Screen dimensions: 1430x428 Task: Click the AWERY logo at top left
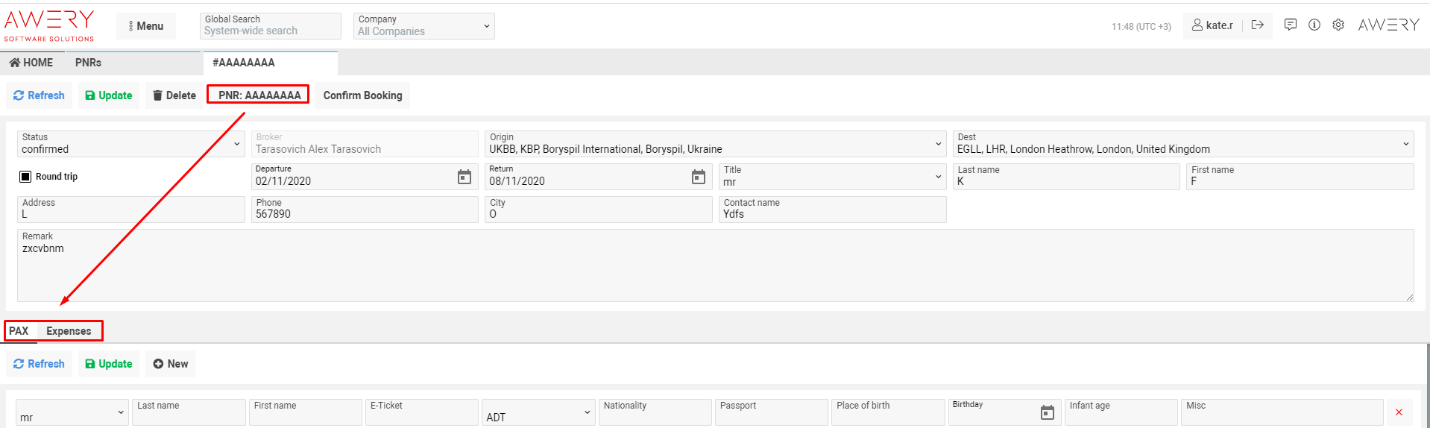[50, 25]
